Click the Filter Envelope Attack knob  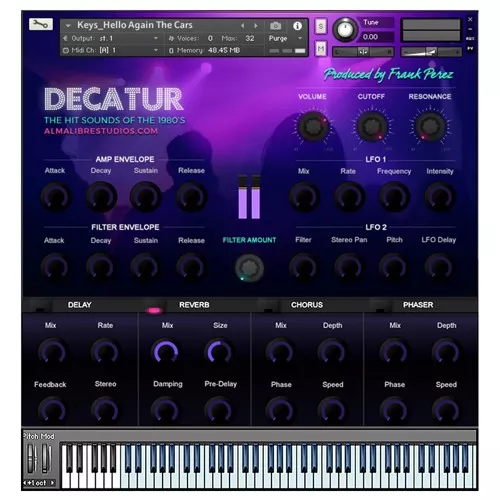(55, 267)
